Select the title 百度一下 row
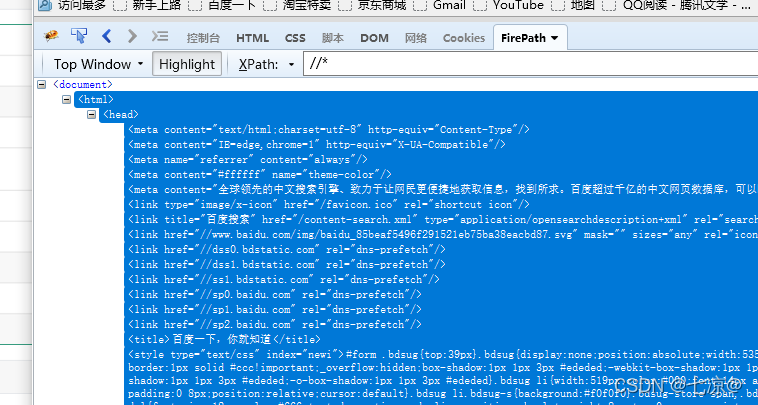The width and height of the screenshot is (758, 405). point(224,339)
